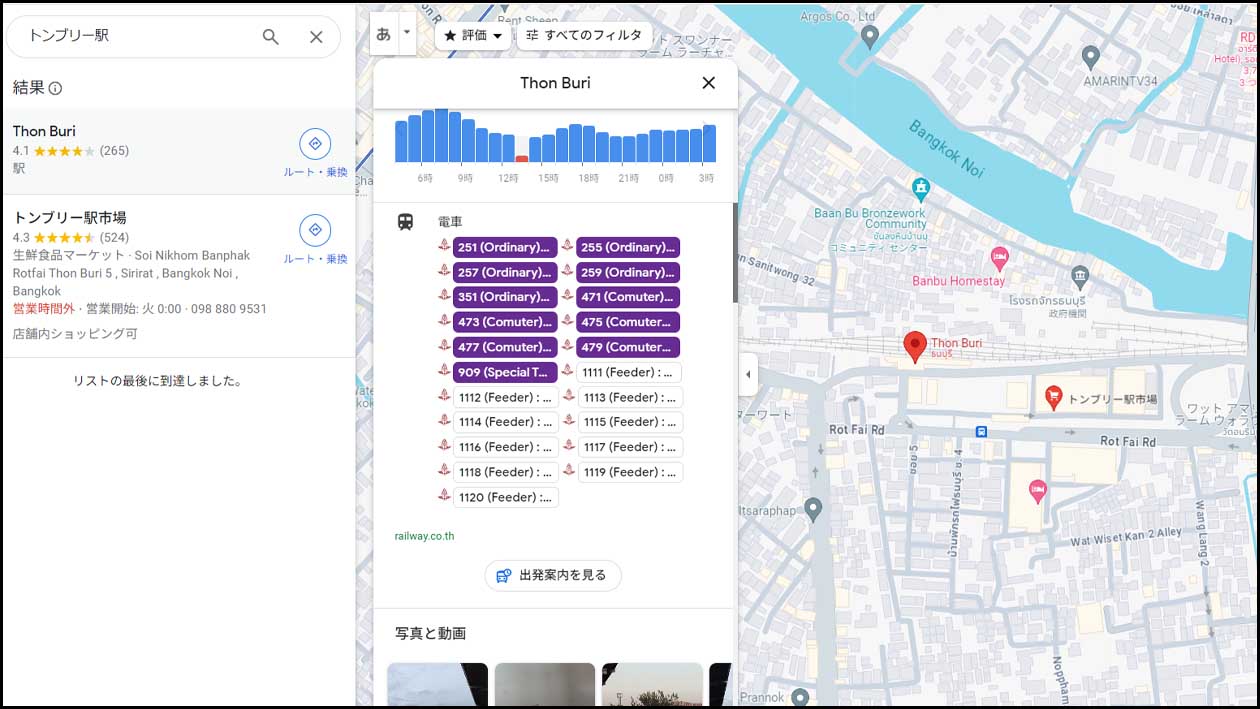Click the train icon beside 電車
Screen dimensions: 1260x709
pos(405,222)
